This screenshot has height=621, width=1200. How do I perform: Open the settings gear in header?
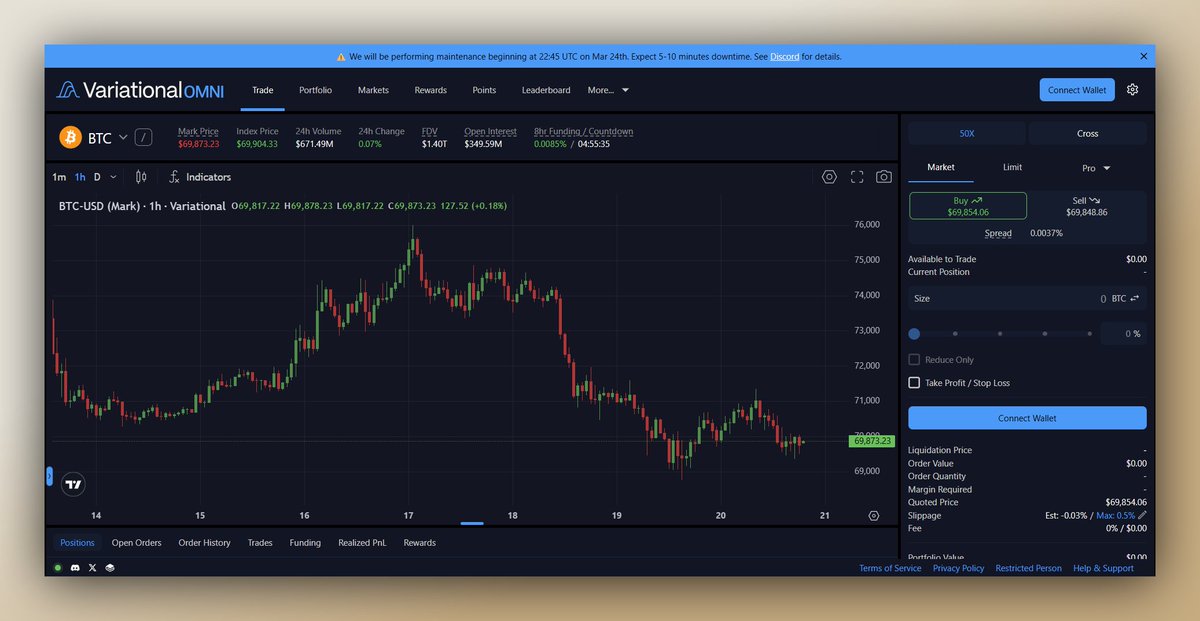point(1132,90)
